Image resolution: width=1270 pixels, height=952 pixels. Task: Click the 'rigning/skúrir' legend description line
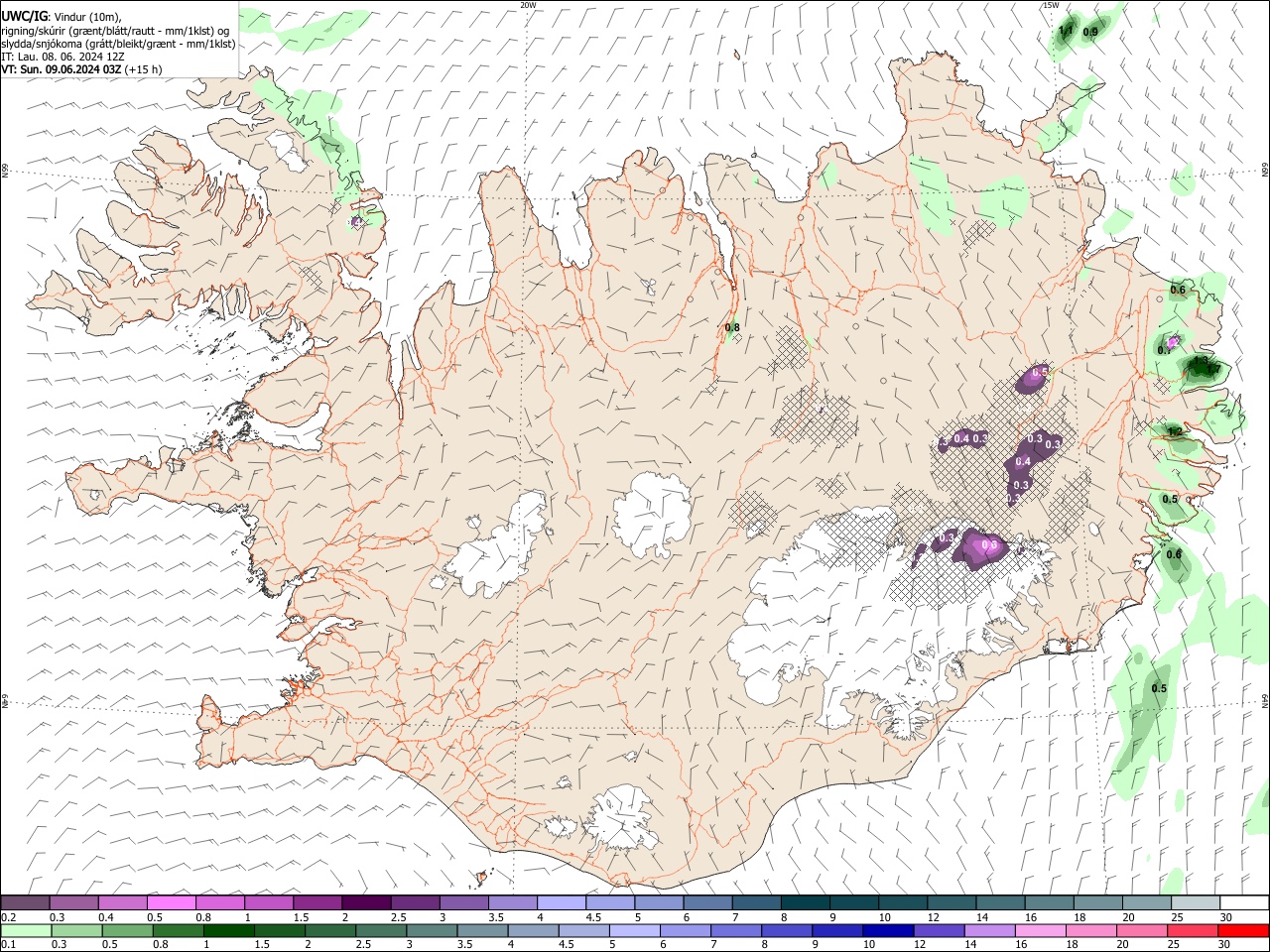[114, 30]
